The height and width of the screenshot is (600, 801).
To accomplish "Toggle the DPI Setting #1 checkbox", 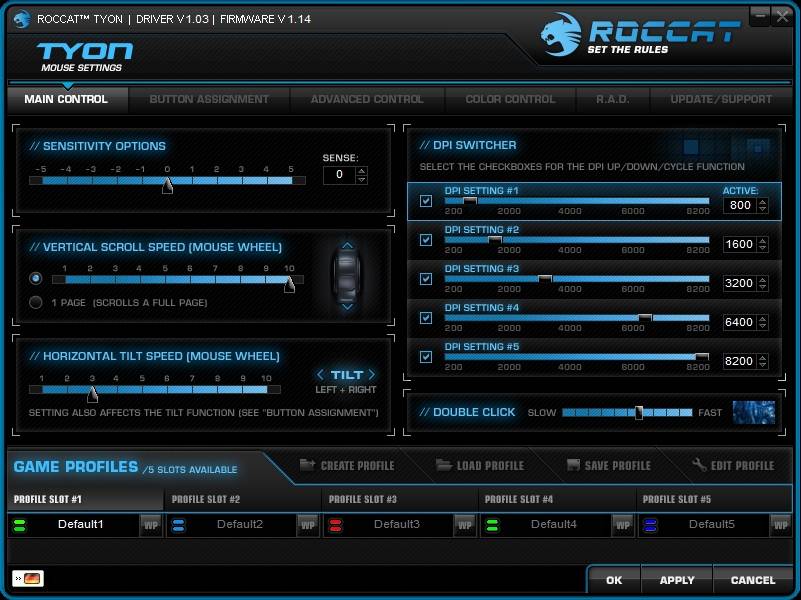I will click(426, 201).
